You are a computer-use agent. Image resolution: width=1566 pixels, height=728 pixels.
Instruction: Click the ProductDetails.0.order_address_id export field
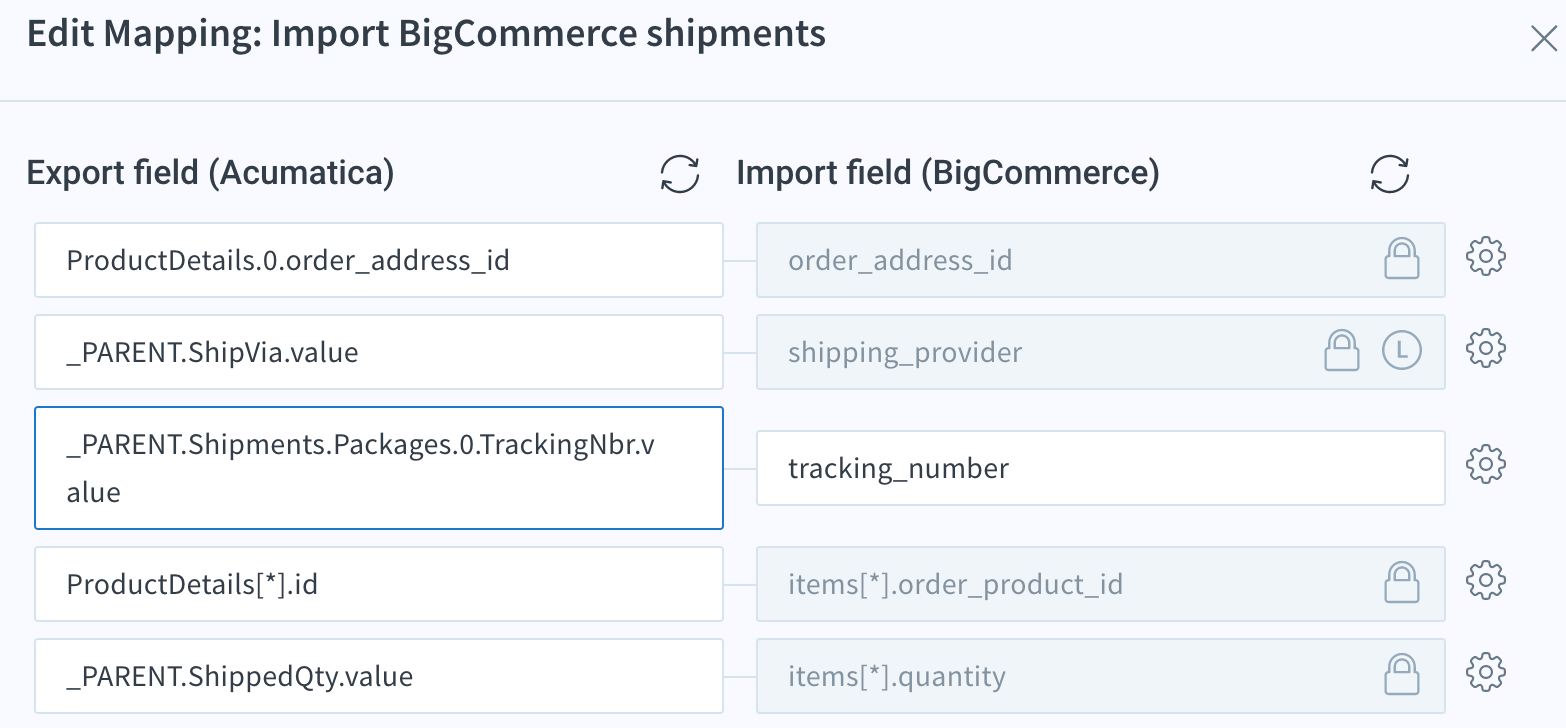pos(378,261)
